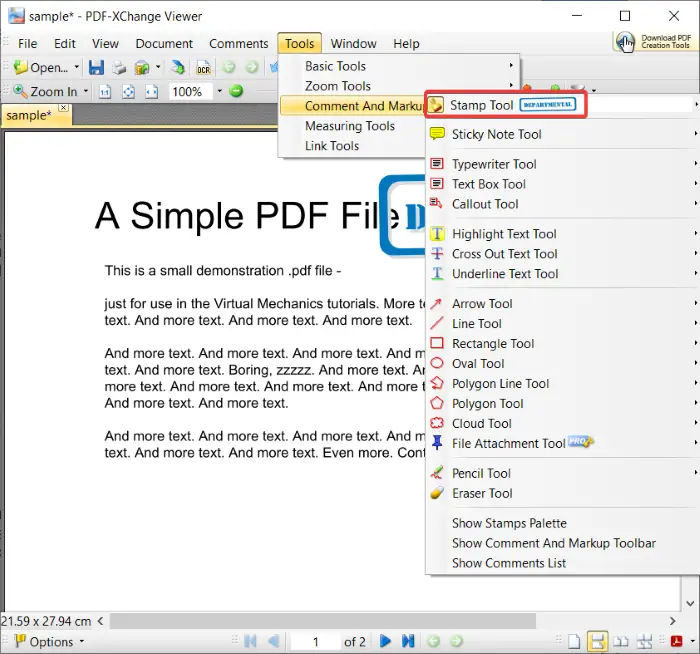Select the Highlight Text Tool

pos(562,234)
